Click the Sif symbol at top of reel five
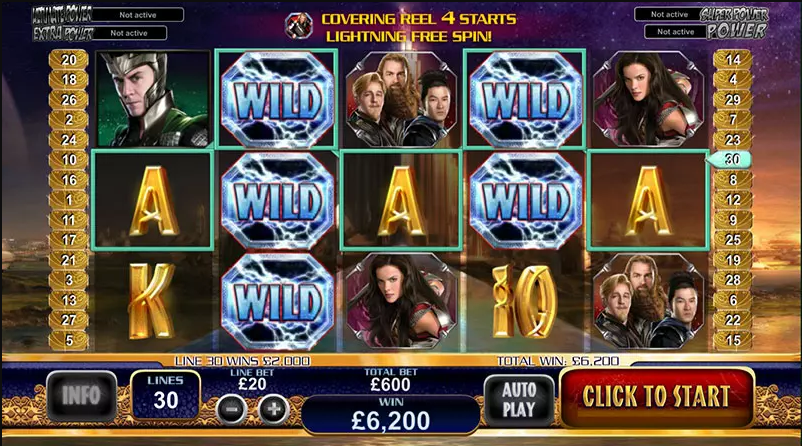The height and width of the screenshot is (446, 802). pyautogui.click(x=648, y=99)
